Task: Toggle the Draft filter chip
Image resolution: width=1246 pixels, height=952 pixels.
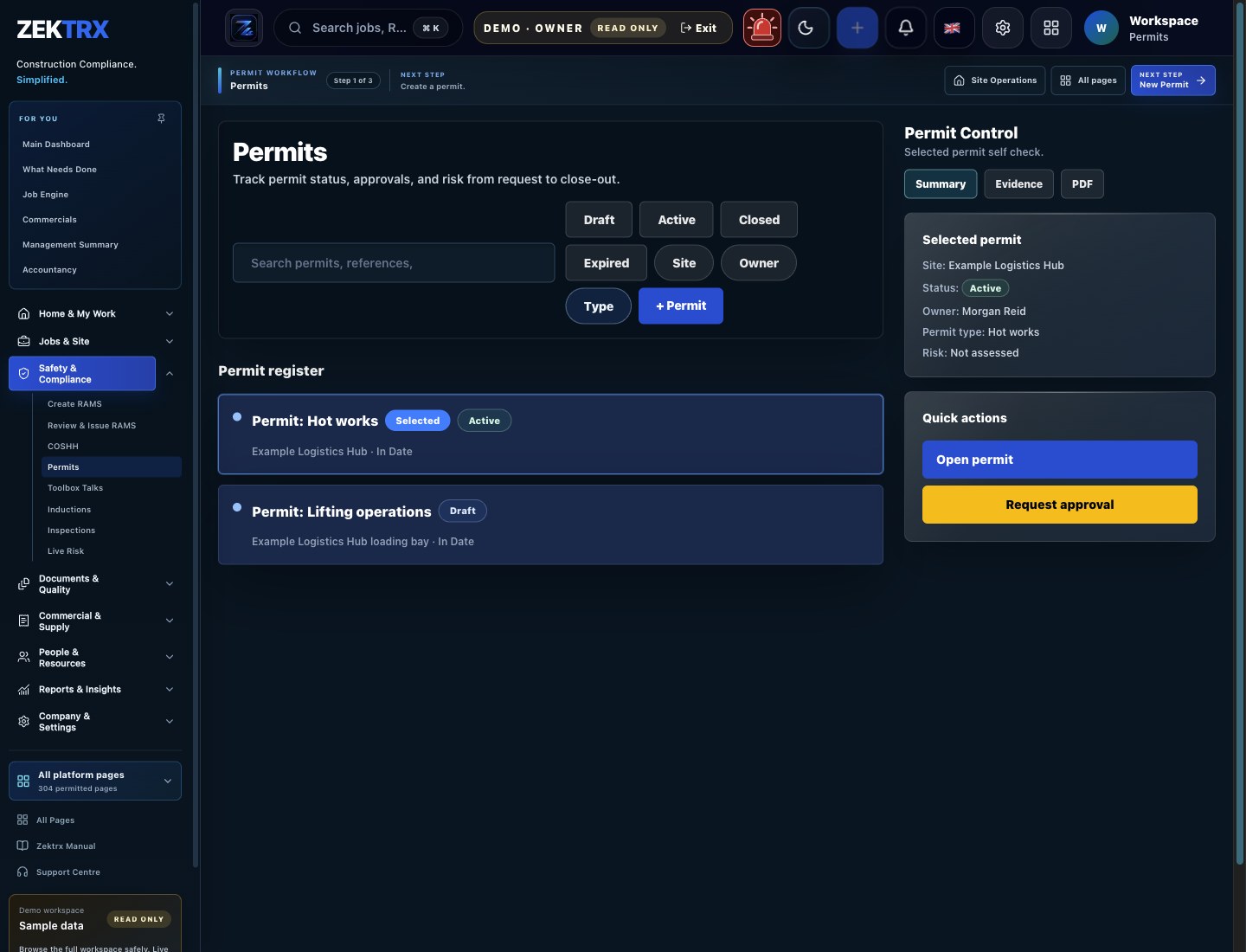Action: tap(599, 220)
